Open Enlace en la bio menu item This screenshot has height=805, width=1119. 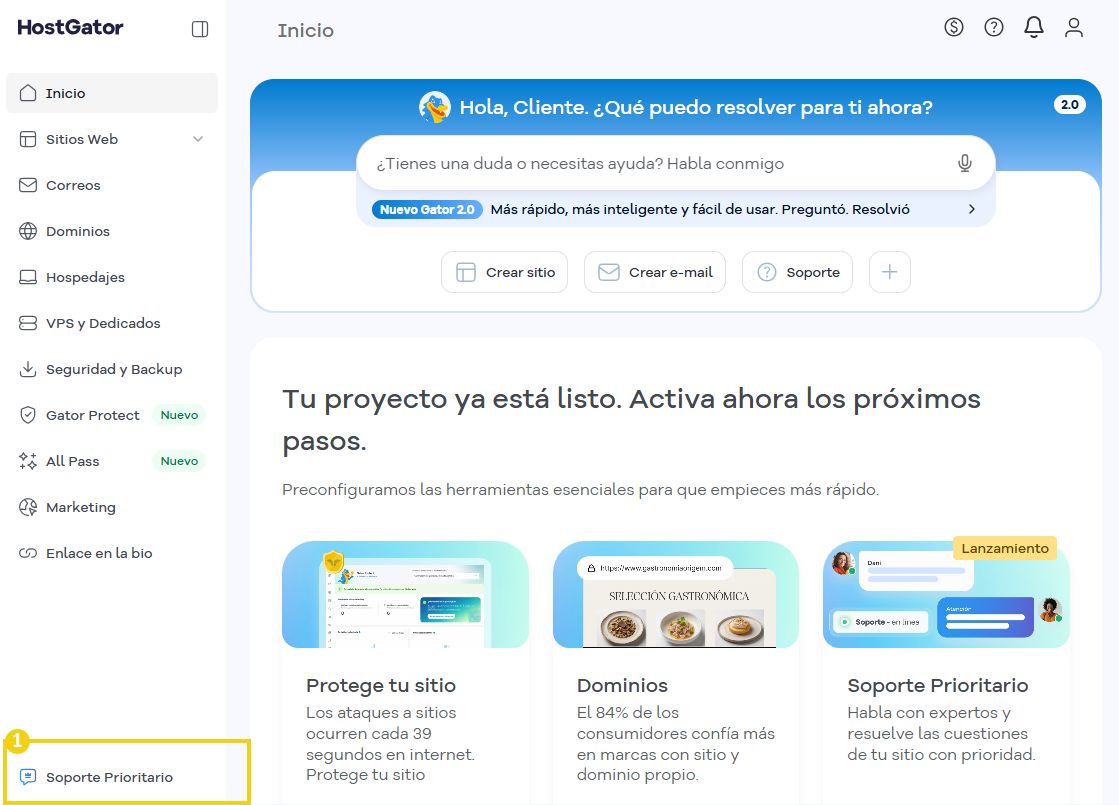click(x=112, y=553)
